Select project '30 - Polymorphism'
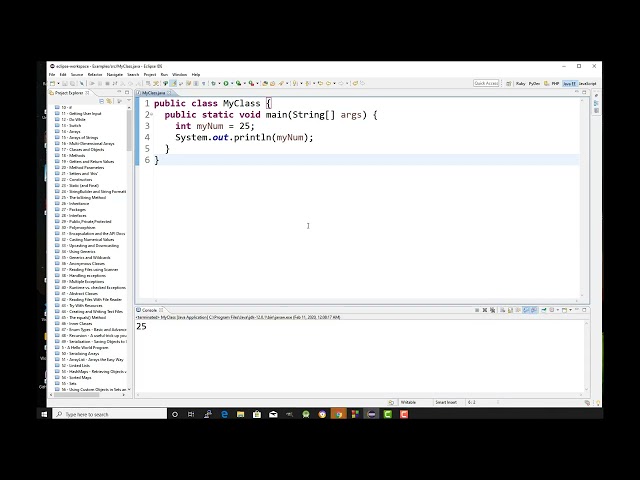This screenshot has width=640, height=480. (78, 227)
